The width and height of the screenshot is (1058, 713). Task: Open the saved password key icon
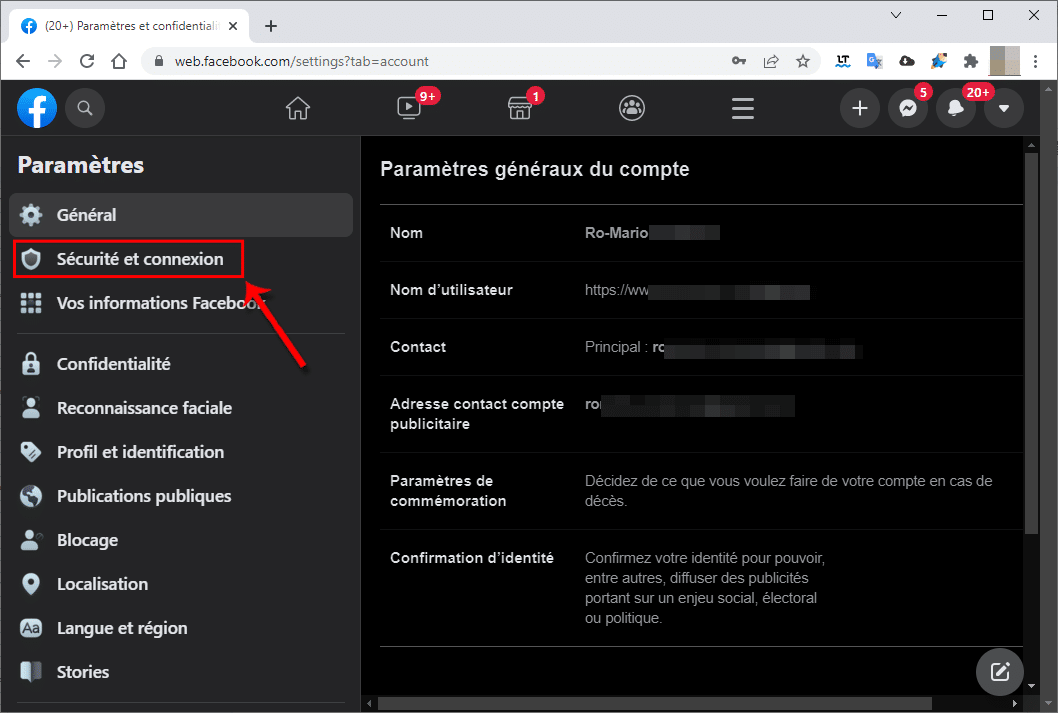pos(739,61)
